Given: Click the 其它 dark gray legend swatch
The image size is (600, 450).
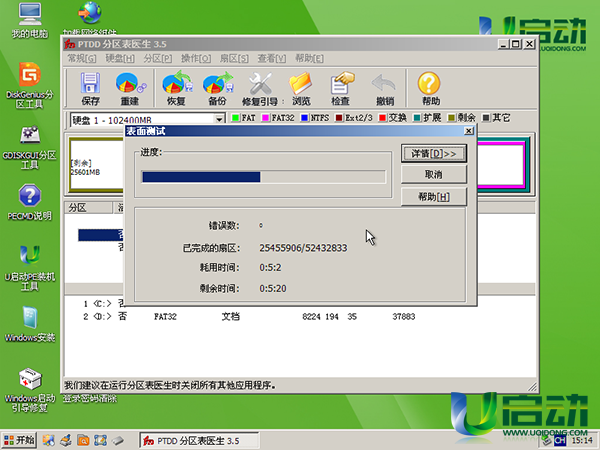Looking at the screenshot, I should [x=486, y=118].
